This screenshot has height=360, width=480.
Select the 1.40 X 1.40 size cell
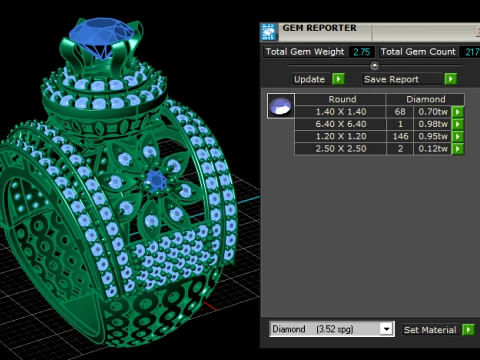pos(340,112)
